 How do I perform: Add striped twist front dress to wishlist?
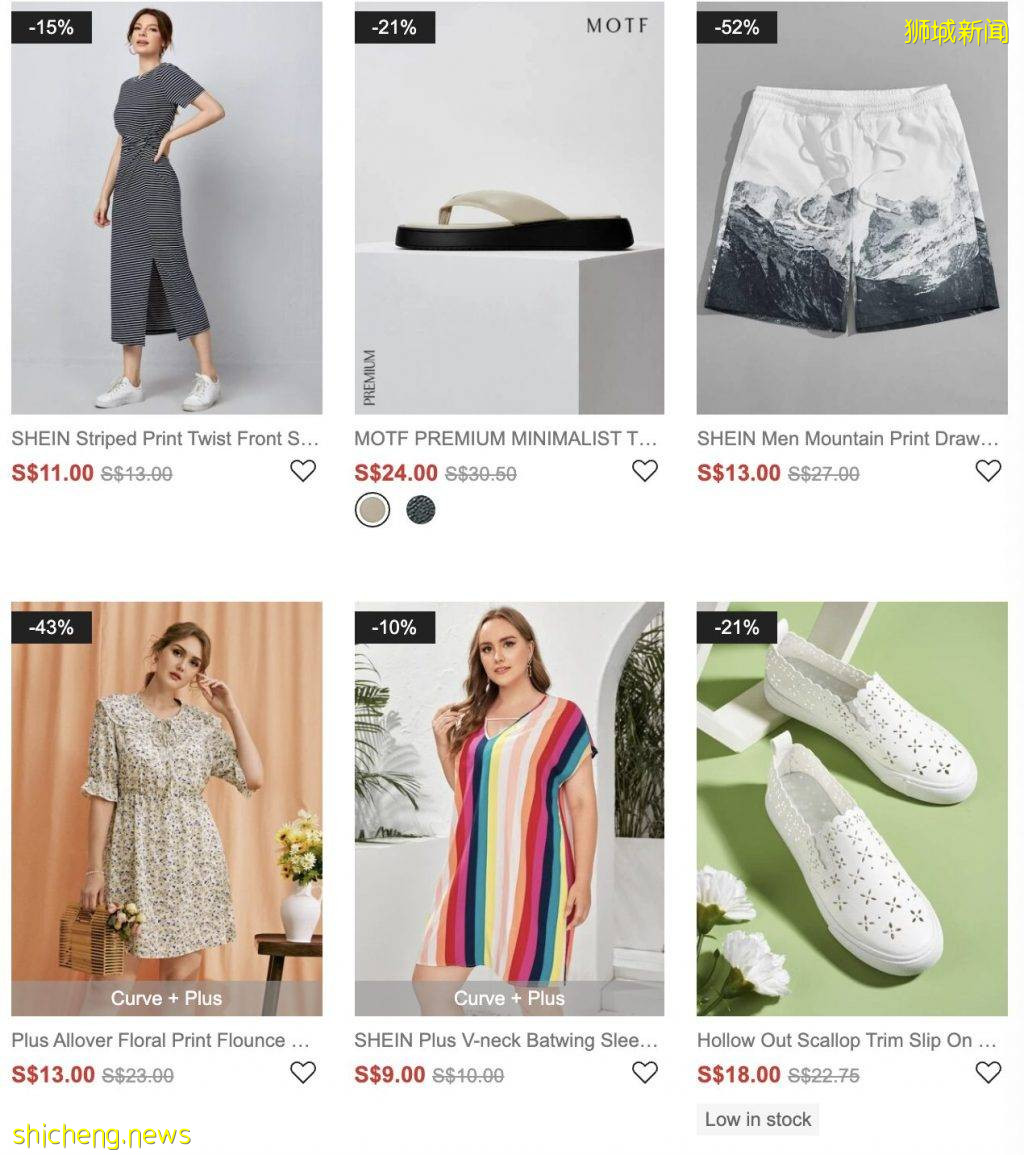point(303,471)
